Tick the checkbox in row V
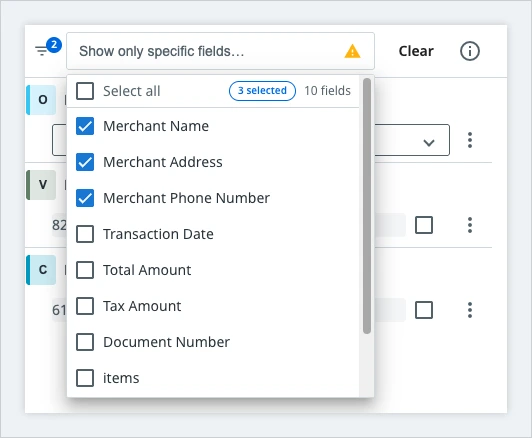 coord(424,225)
